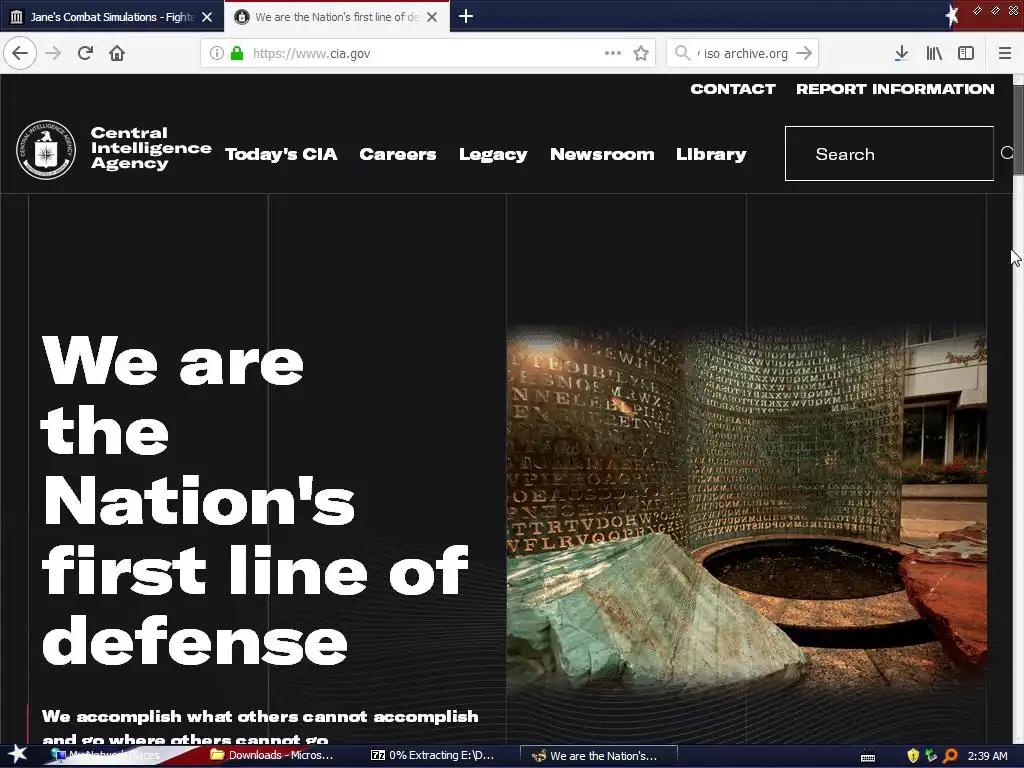Screen dimensions: 1024x768
Task: Open the Legacy menu item
Action: pyautogui.click(x=493, y=155)
